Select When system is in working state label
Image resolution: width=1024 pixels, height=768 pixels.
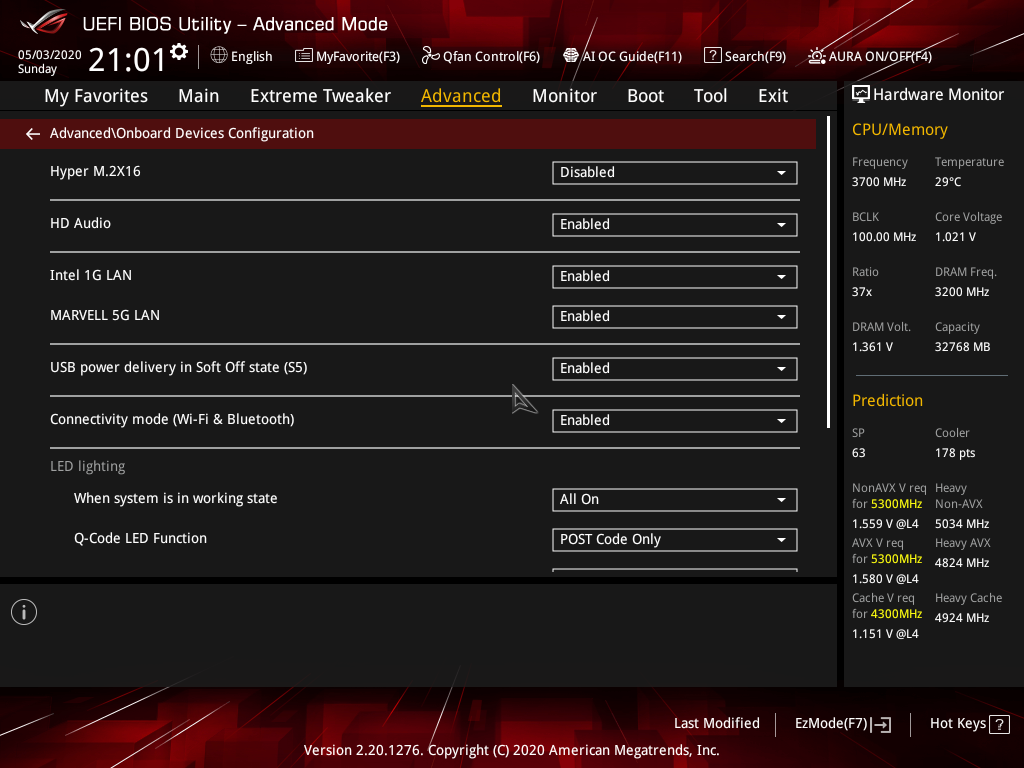click(175, 498)
